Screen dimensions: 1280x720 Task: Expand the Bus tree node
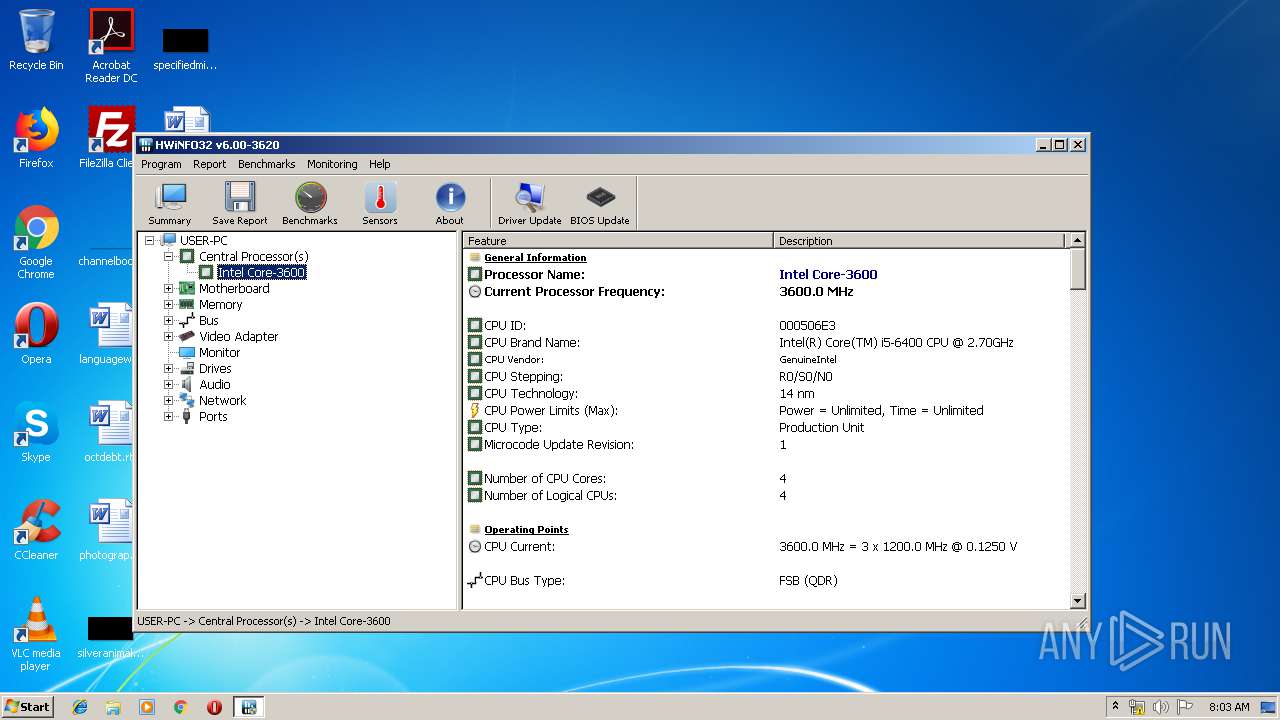pos(168,320)
